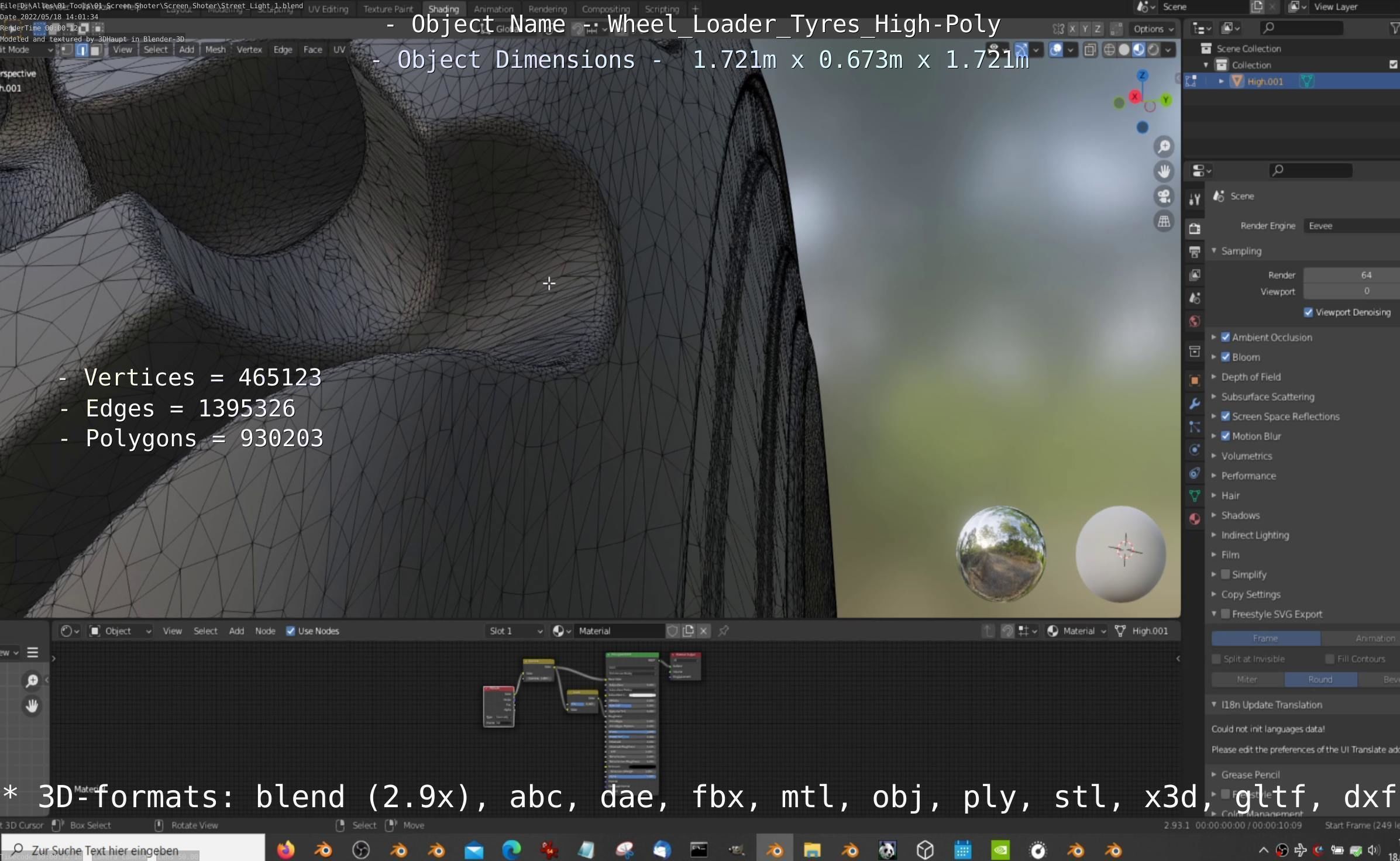Expand the Depth of Field panel
This screenshot has width=1400, height=861.
[x=1250, y=377]
